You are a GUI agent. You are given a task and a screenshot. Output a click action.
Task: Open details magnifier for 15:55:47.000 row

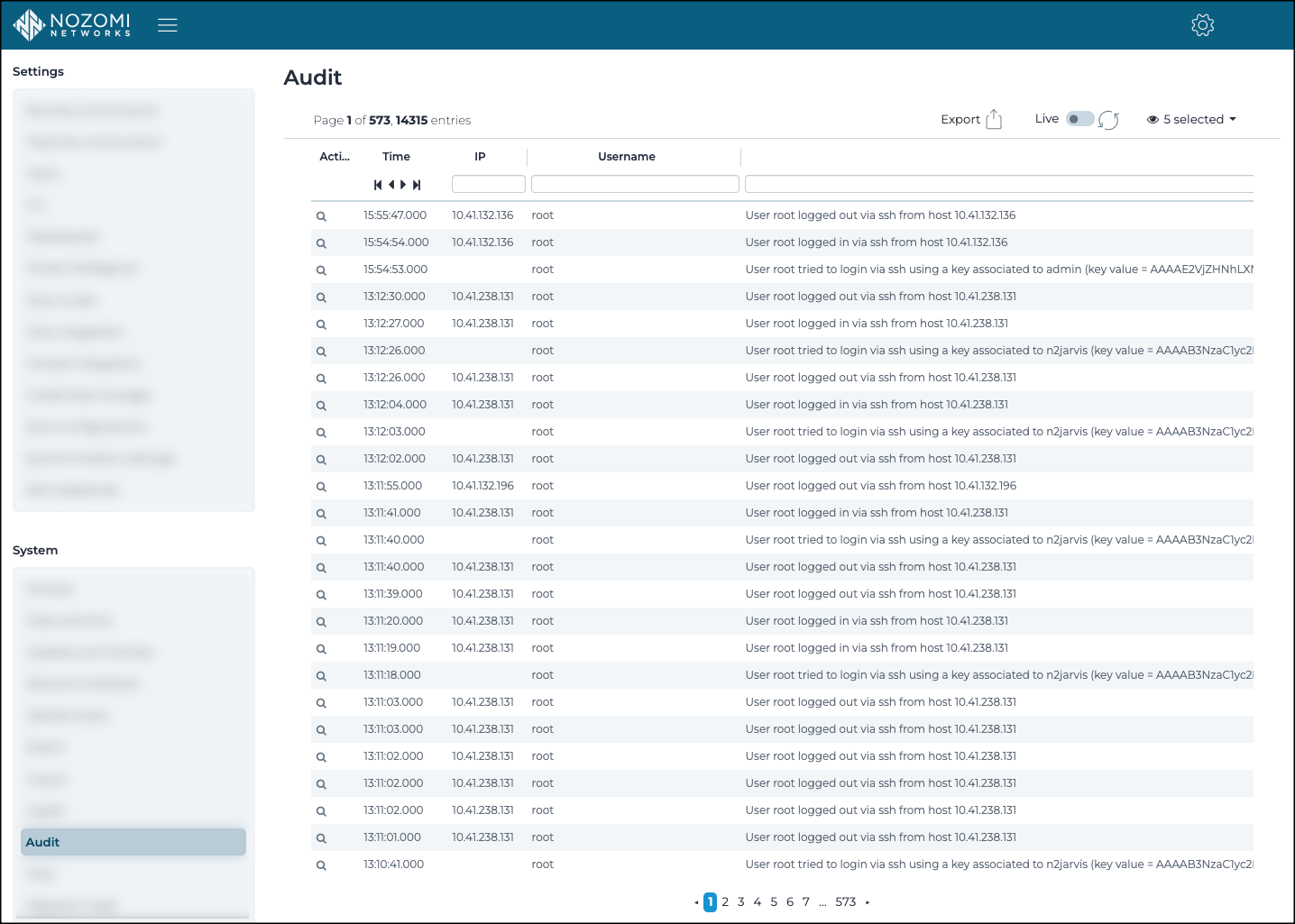point(321,216)
